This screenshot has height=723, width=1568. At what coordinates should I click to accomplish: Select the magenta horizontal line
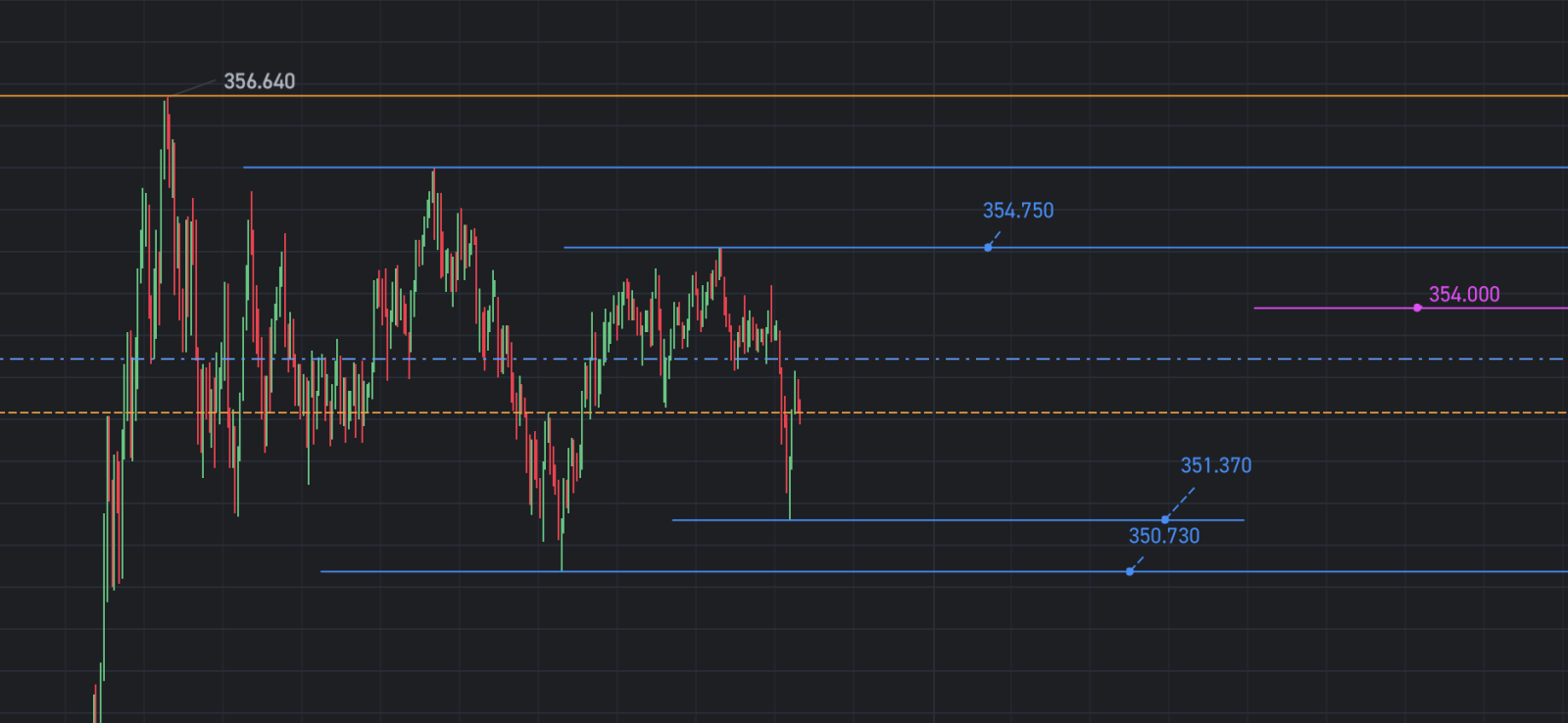tap(1411, 308)
